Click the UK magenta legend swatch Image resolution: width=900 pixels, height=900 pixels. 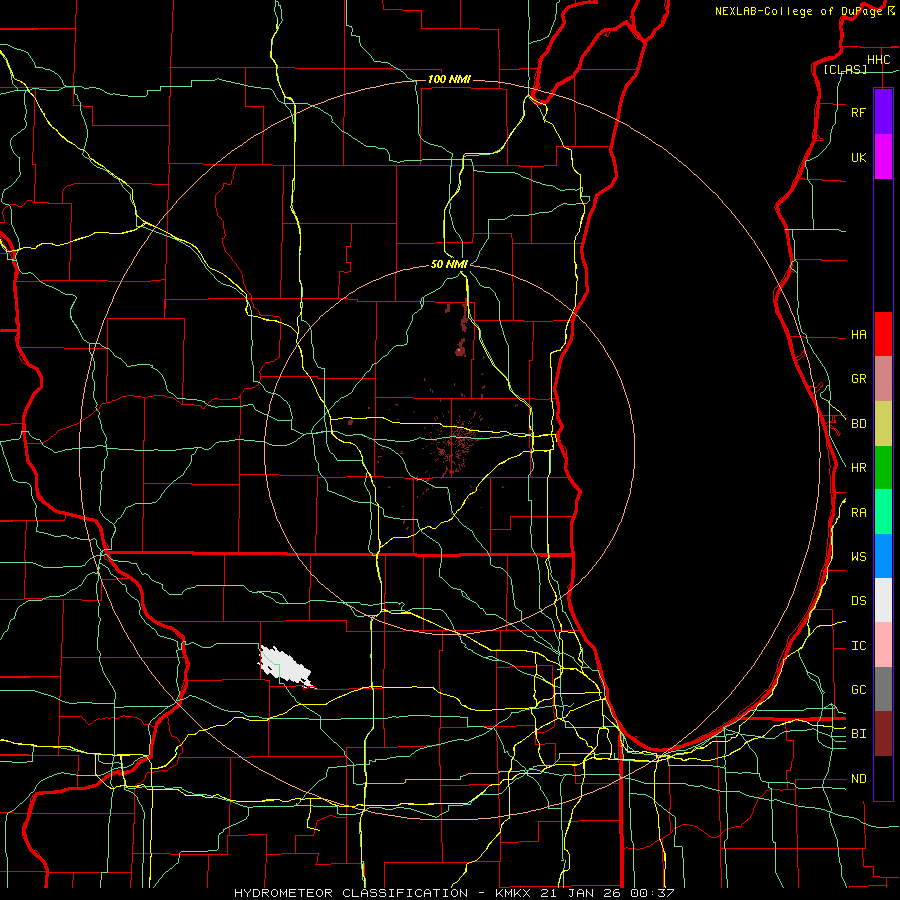pos(883,157)
